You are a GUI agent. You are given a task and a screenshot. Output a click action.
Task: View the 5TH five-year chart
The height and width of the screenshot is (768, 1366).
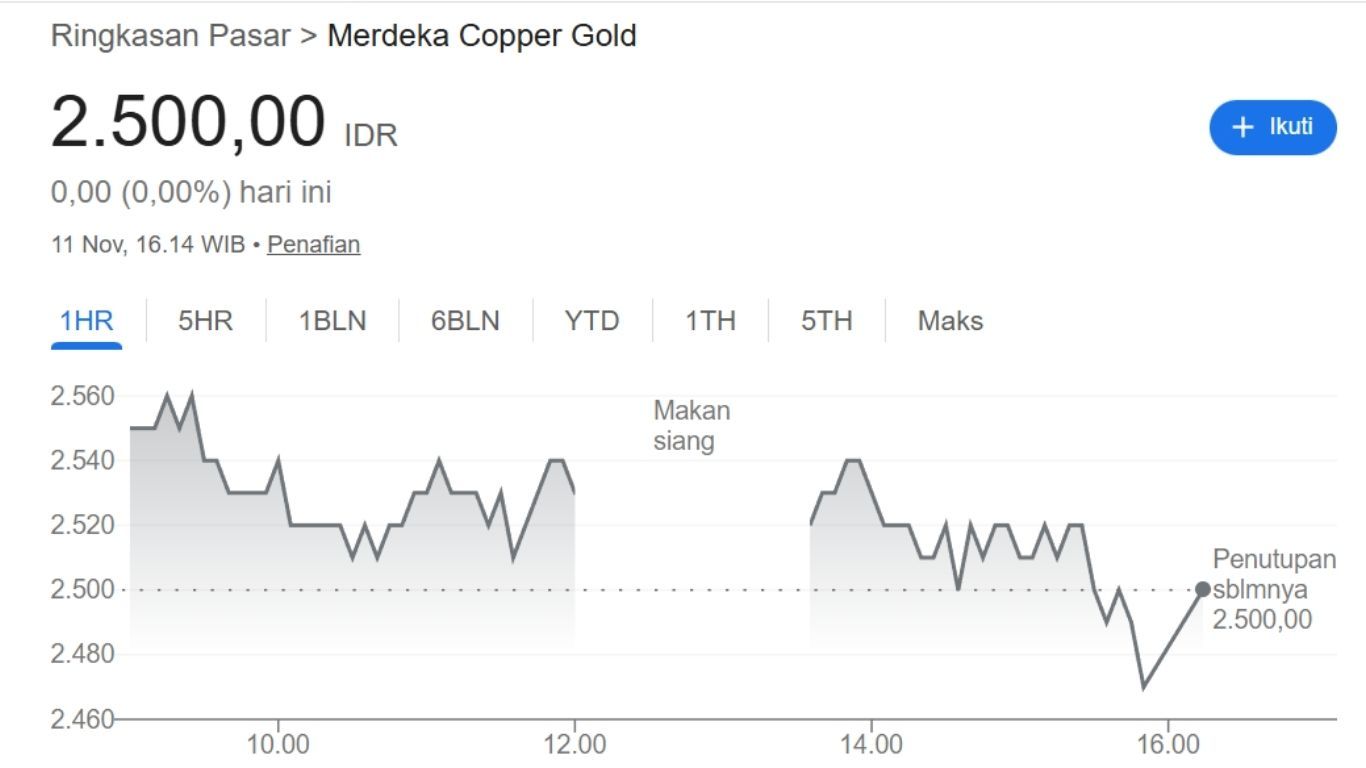coord(826,321)
